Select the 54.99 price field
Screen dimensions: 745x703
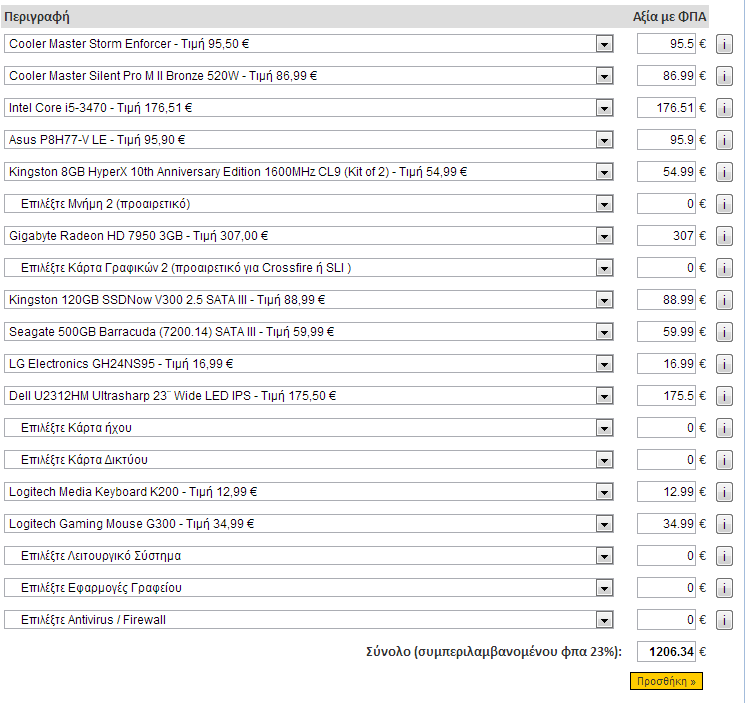click(666, 172)
